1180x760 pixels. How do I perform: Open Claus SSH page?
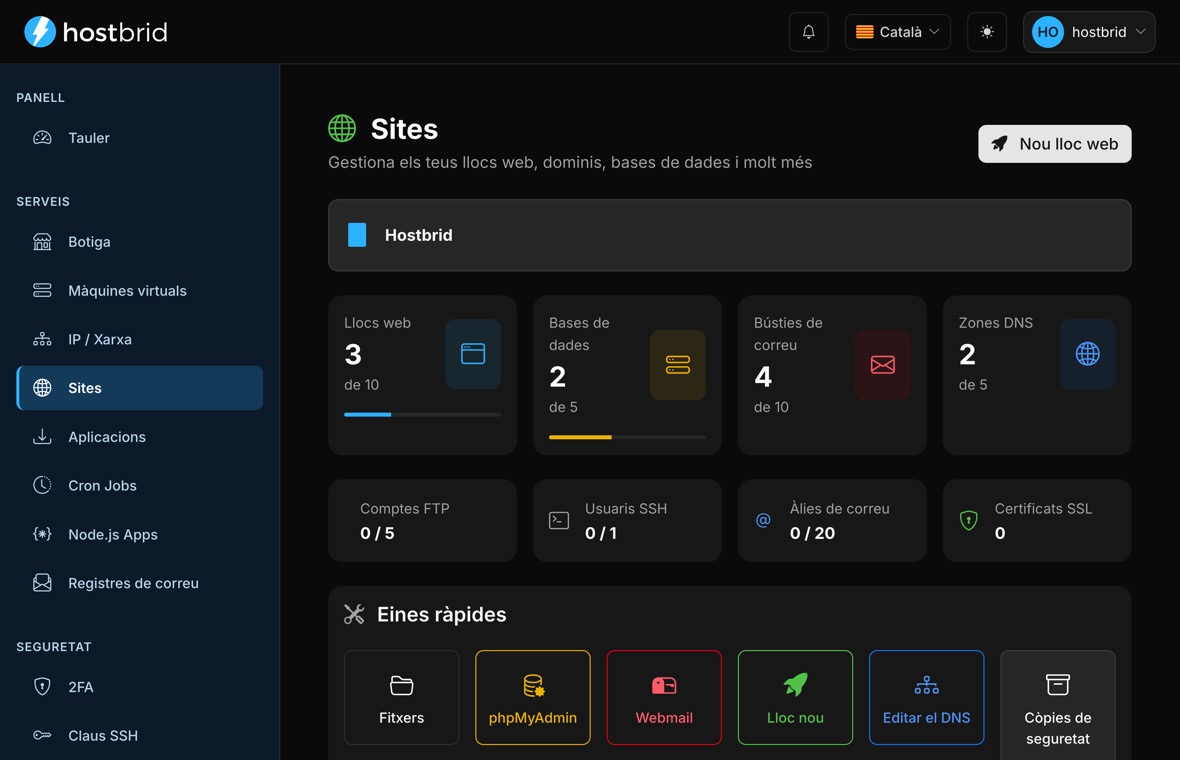tap(140, 736)
